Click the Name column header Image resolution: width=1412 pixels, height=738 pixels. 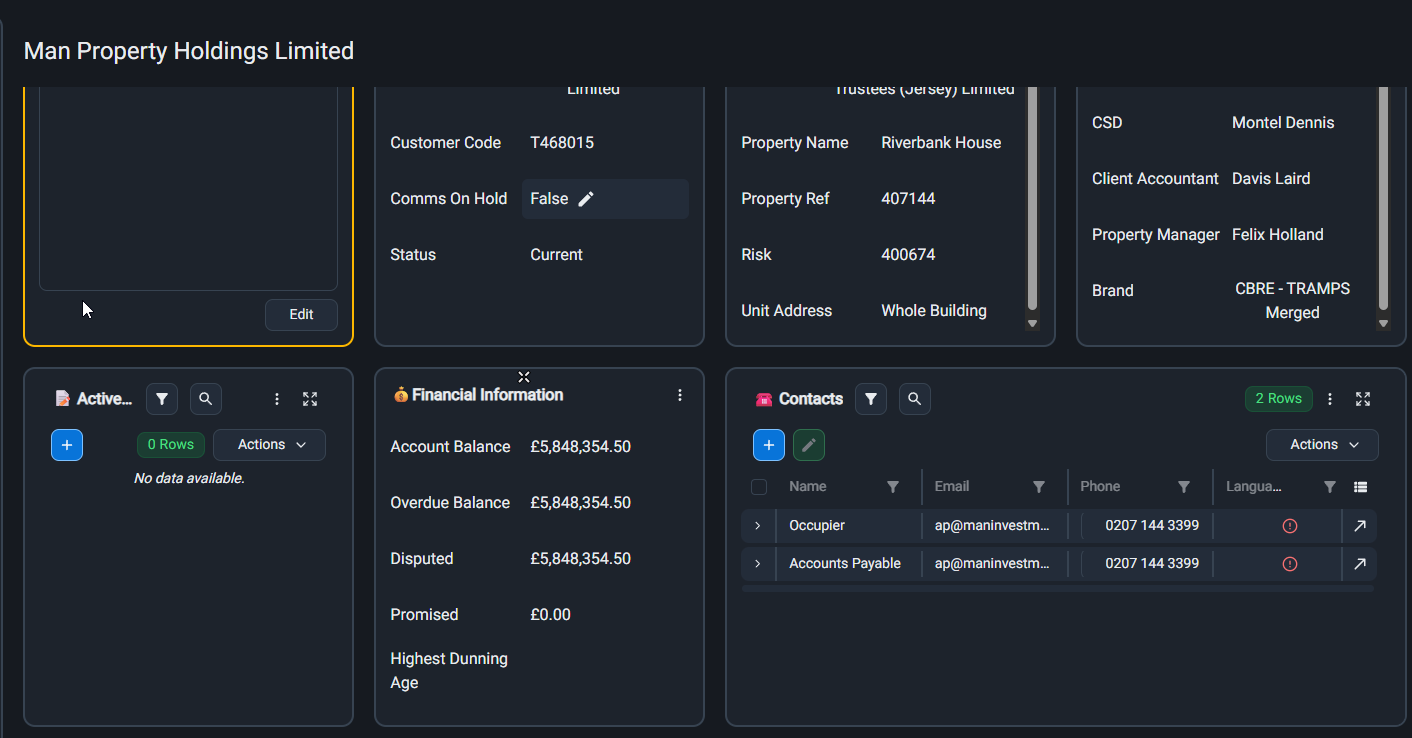point(808,487)
